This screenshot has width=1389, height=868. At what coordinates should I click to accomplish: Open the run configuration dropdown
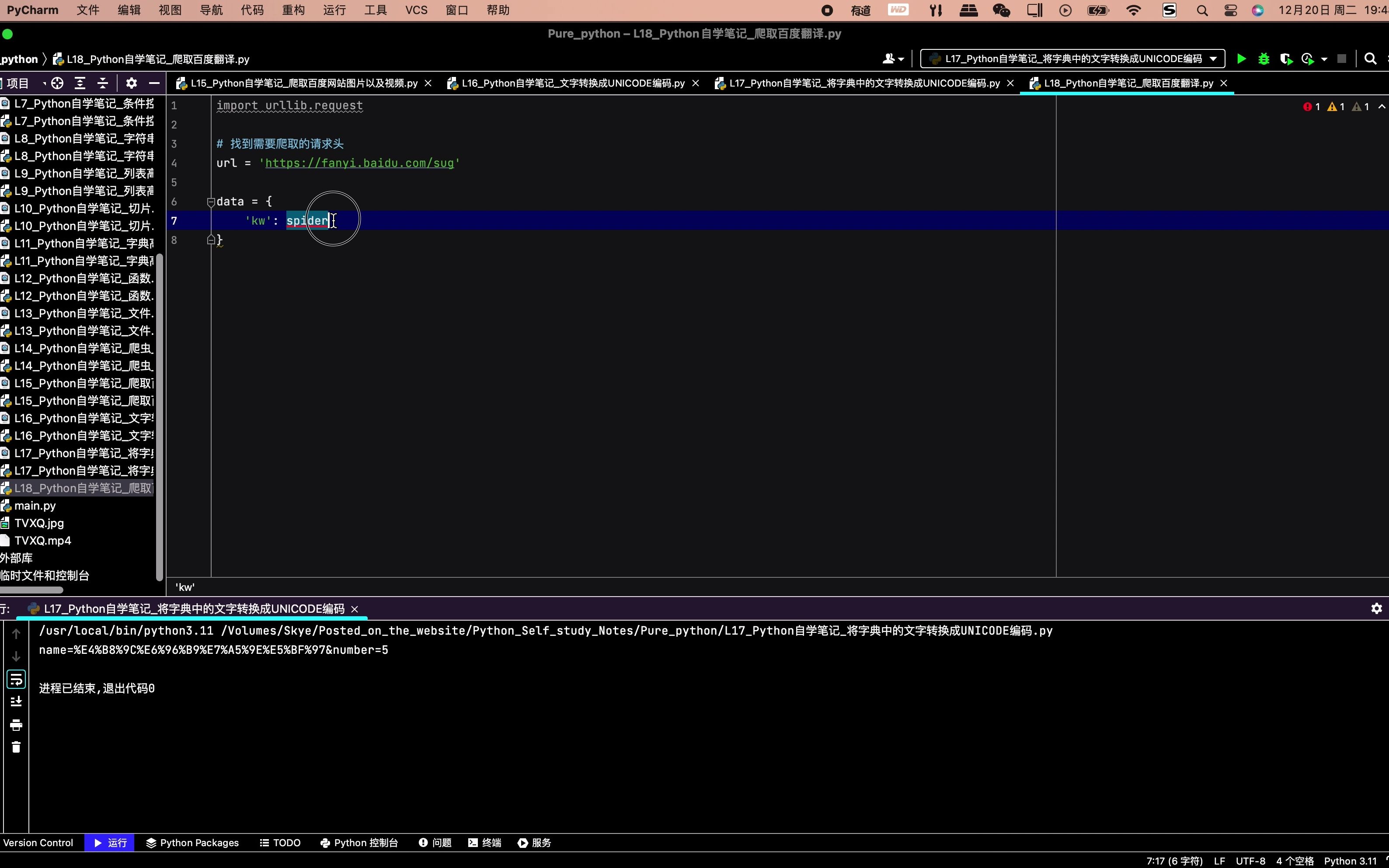click(1213, 58)
